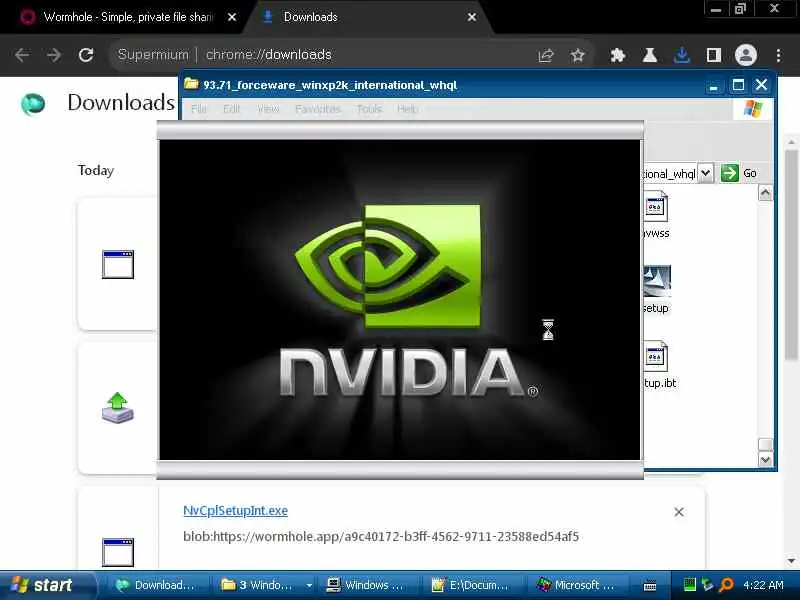
Task: Click the Explorer scrollbar up arrow
Action: point(765,192)
